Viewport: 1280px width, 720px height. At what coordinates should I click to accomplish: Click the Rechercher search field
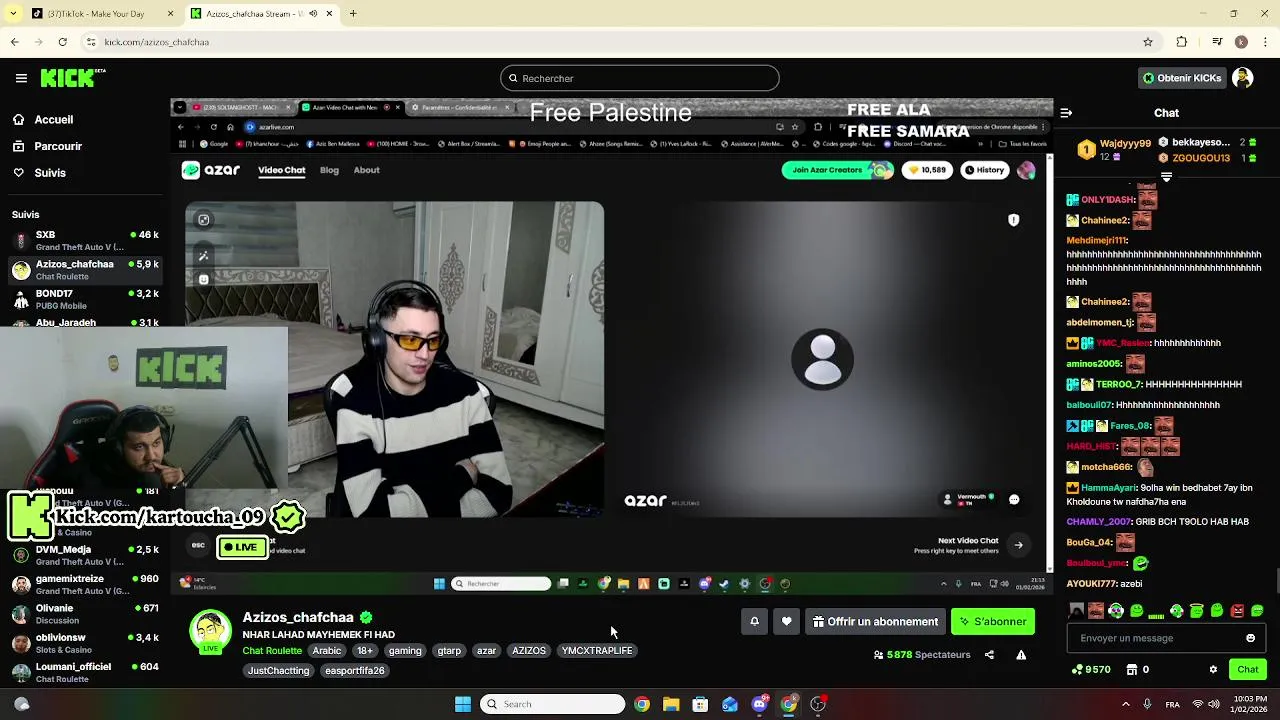[640, 78]
